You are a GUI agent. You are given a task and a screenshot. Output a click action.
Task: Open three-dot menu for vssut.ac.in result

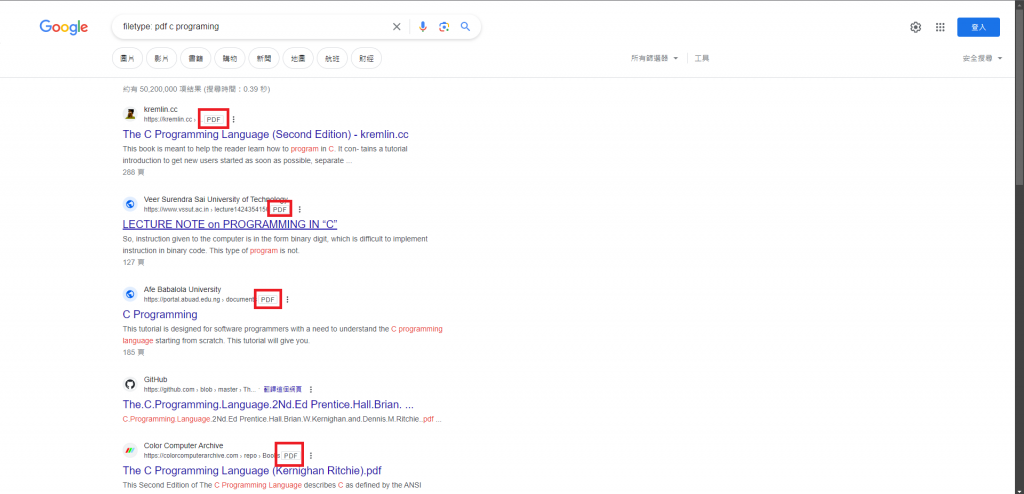click(x=300, y=210)
